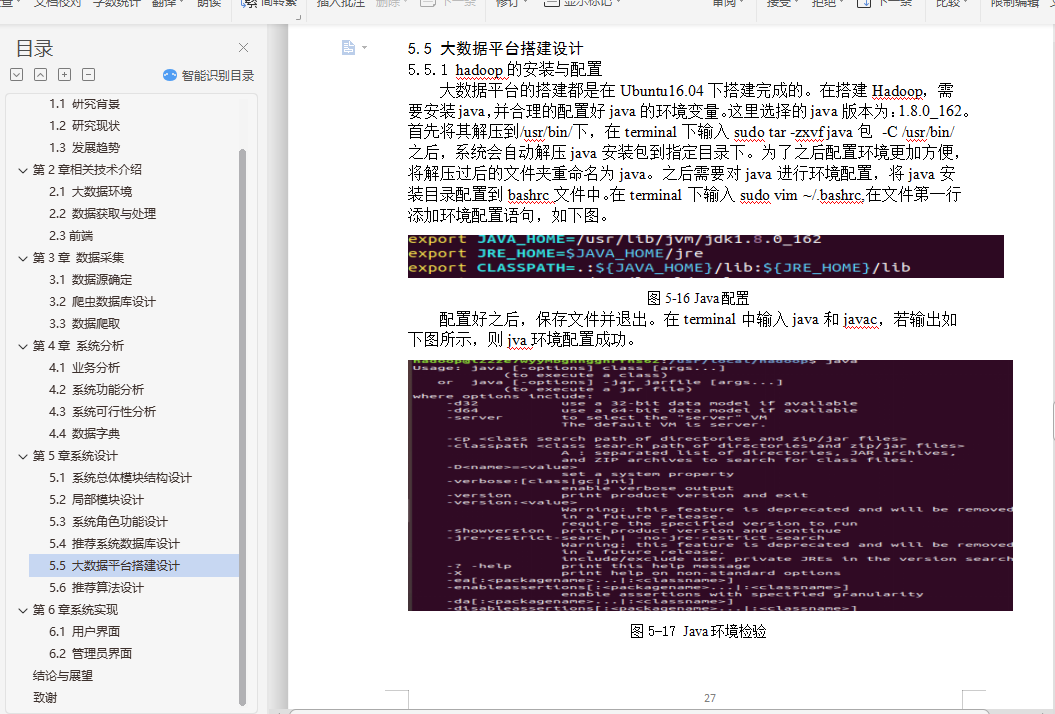Open the dropdown arrow next to the page icon
1055x714 pixels.
coord(365,47)
